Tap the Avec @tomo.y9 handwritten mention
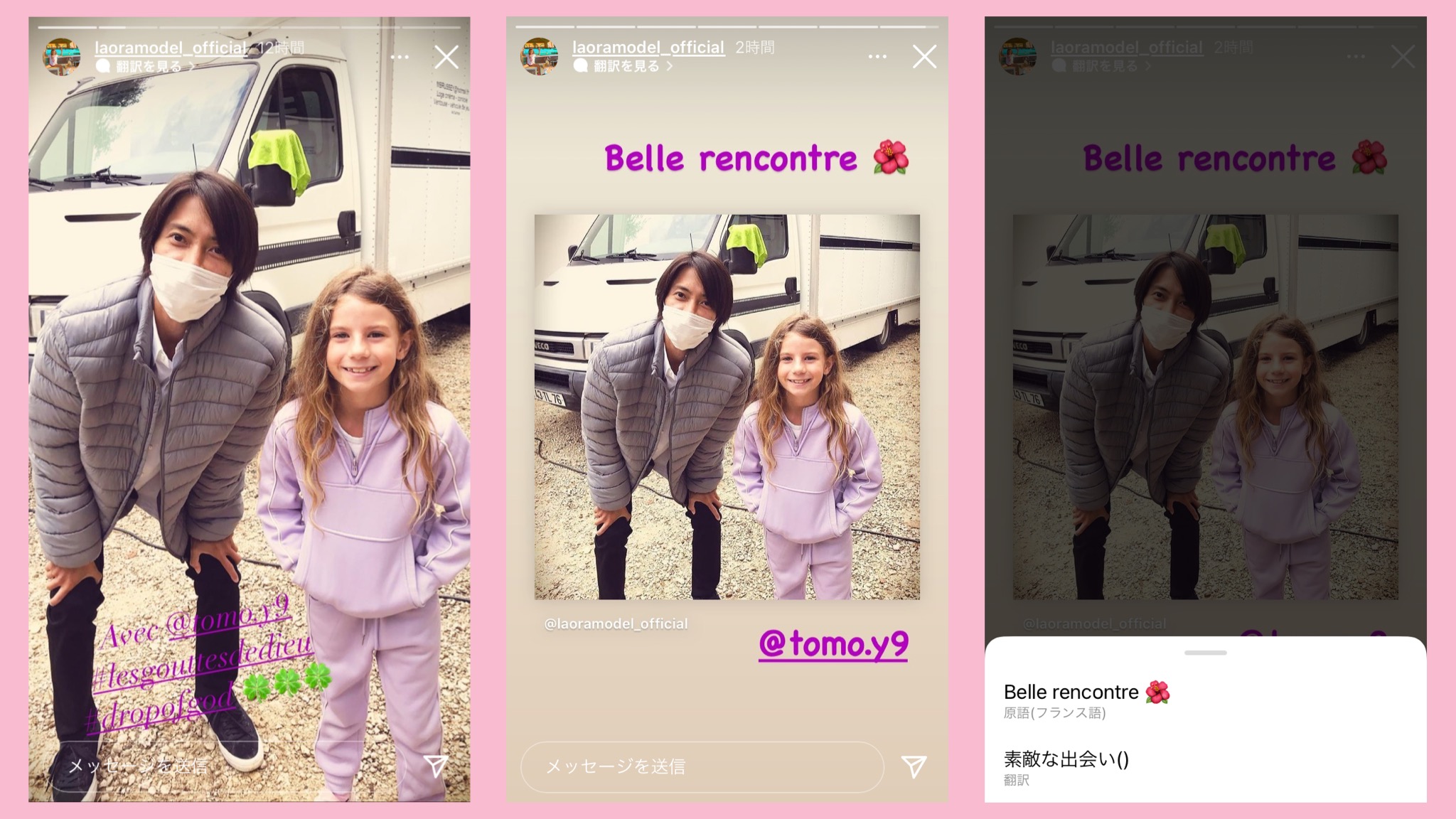The height and width of the screenshot is (819, 1456). (196, 623)
